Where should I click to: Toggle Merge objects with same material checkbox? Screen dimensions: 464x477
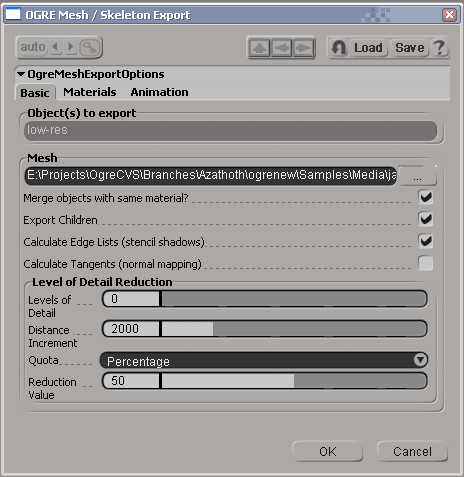[426, 197]
